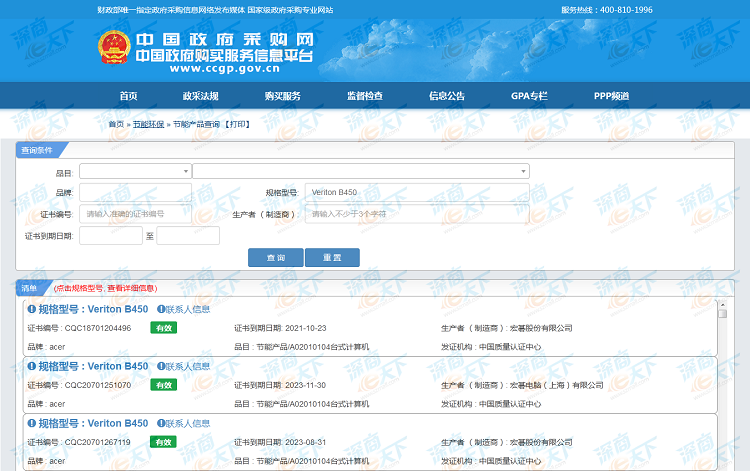Click text 证书编号 : CQC18701204496
The width and height of the screenshot is (750, 471).
(x=79, y=328)
